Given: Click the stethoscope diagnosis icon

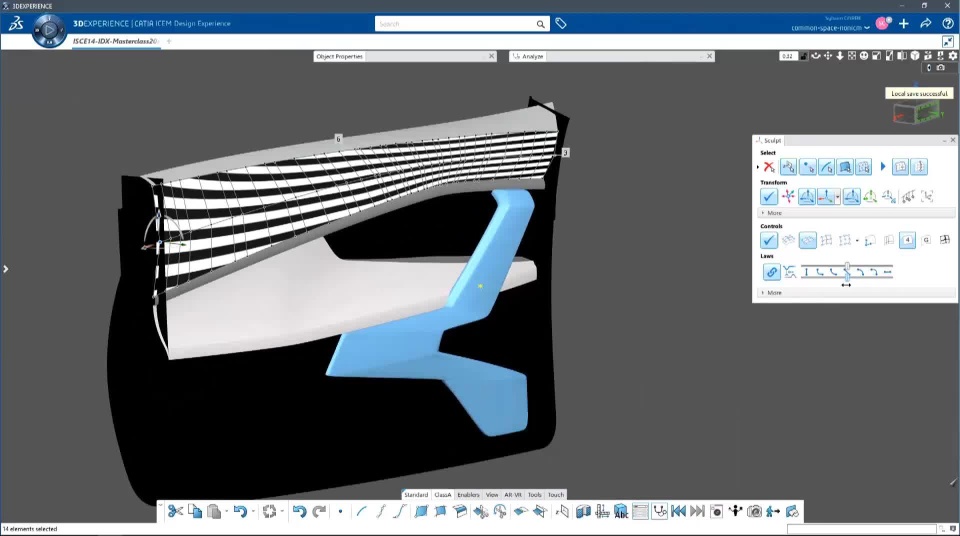Looking at the screenshot, I should tap(659, 511).
